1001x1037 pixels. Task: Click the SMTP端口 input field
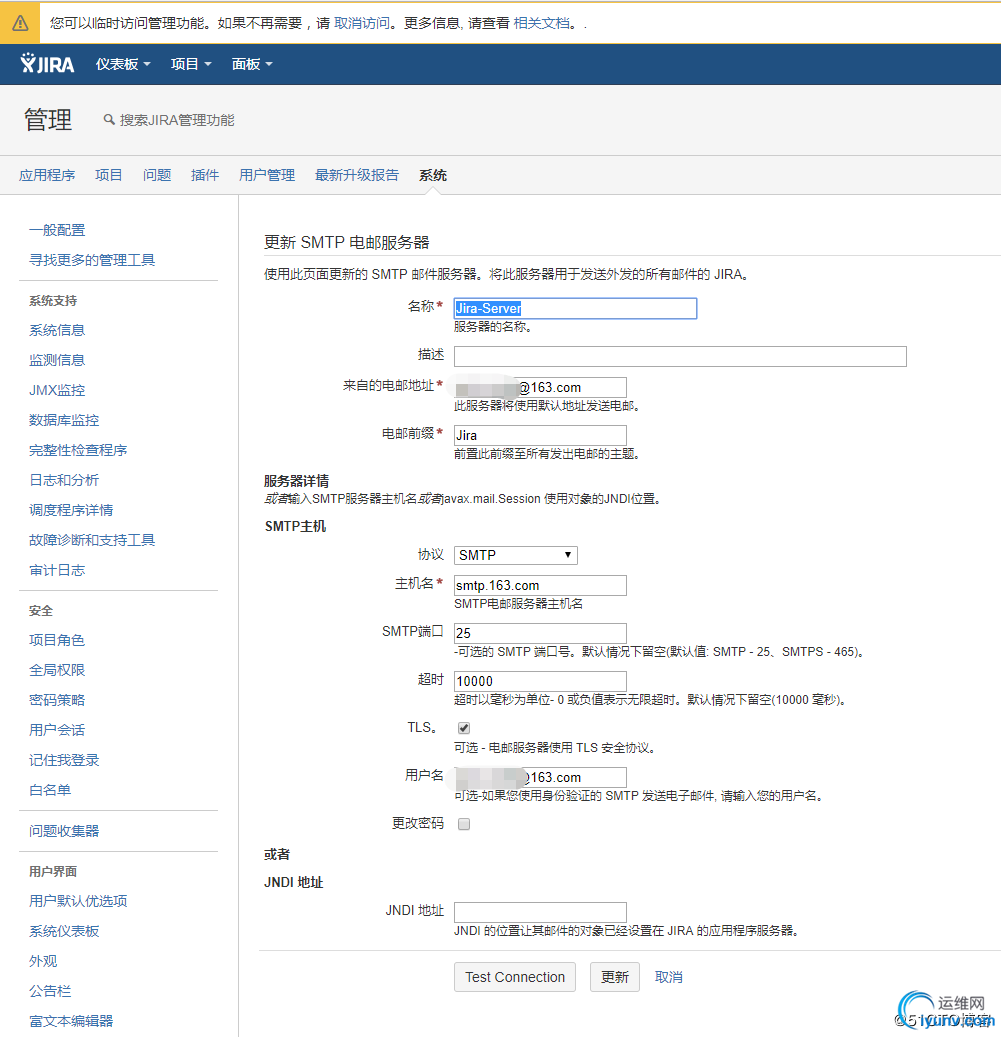pyautogui.click(x=540, y=633)
